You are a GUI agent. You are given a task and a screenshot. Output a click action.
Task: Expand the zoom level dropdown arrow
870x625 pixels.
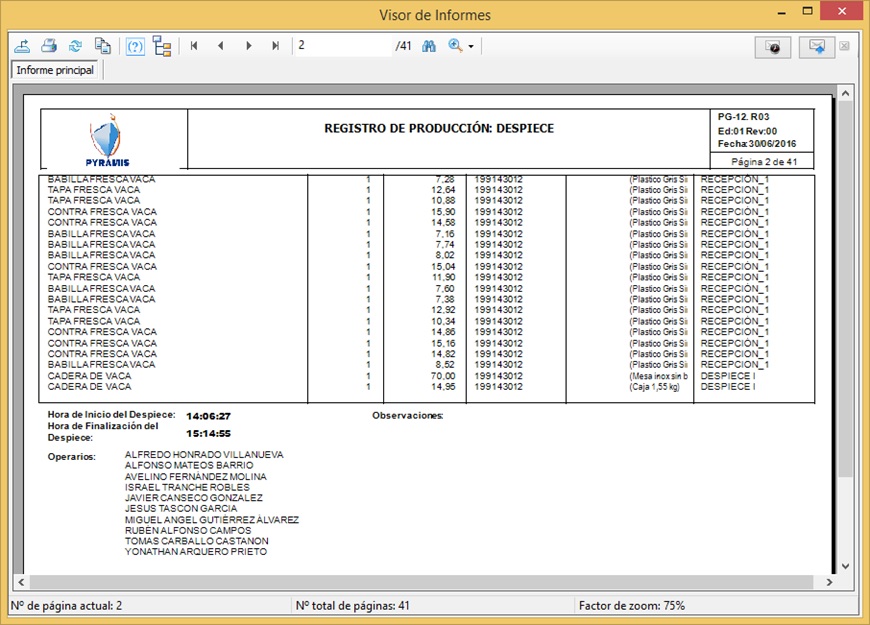pyautogui.click(x=471, y=47)
